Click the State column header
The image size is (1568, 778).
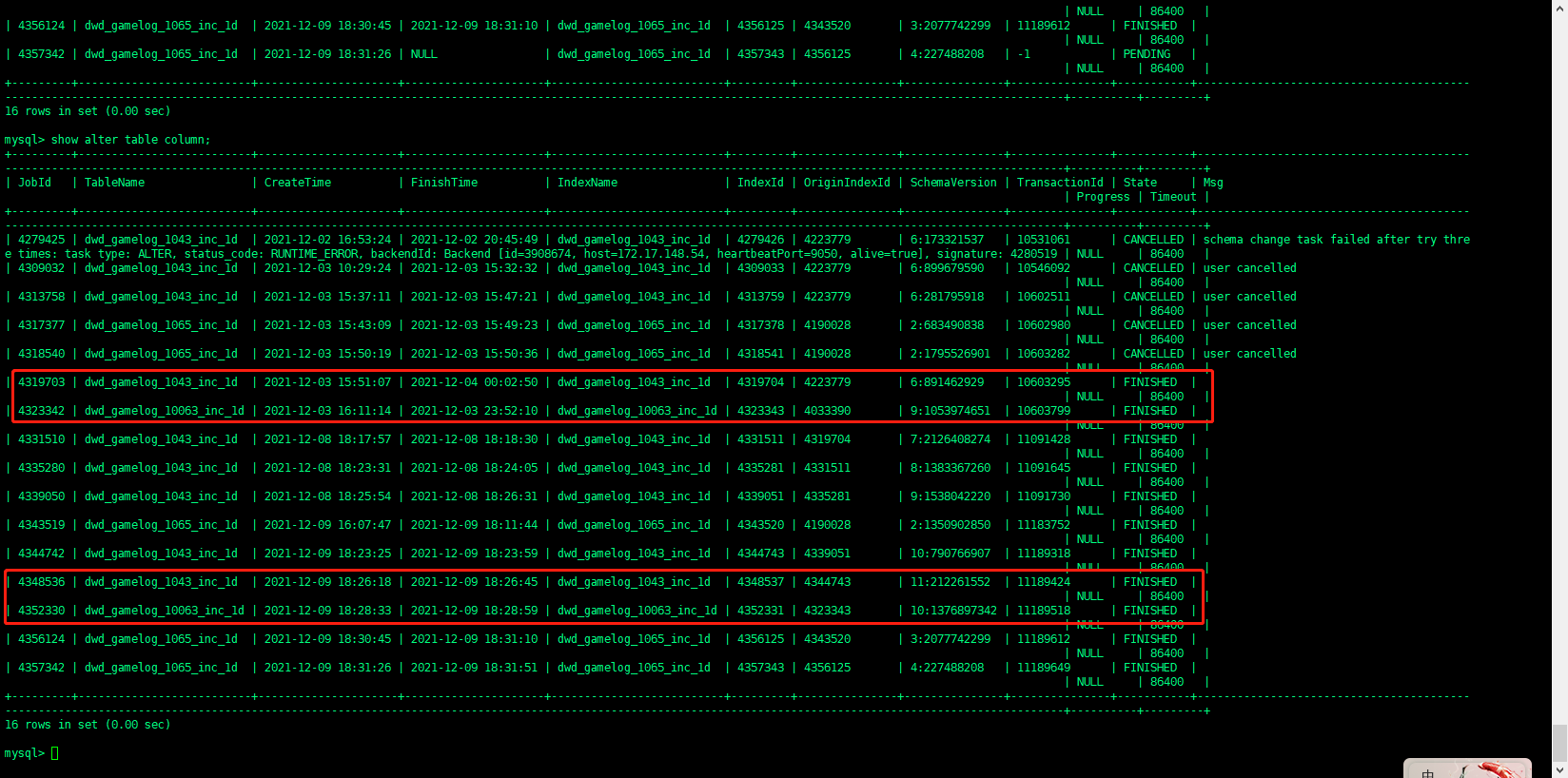[1140, 183]
